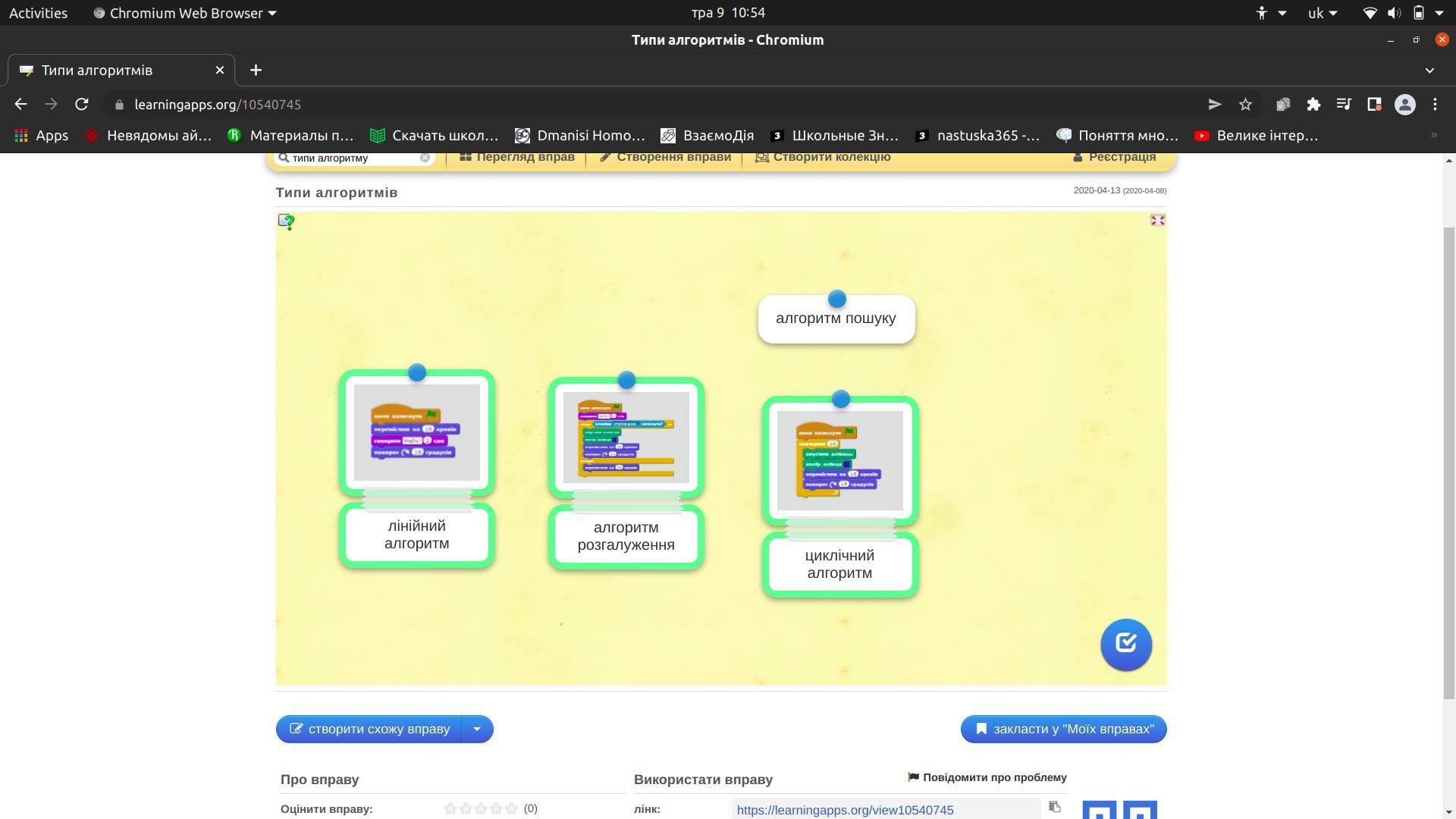Clear the search field with the X icon
The width and height of the screenshot is (1456, 819).
[425, 158]
